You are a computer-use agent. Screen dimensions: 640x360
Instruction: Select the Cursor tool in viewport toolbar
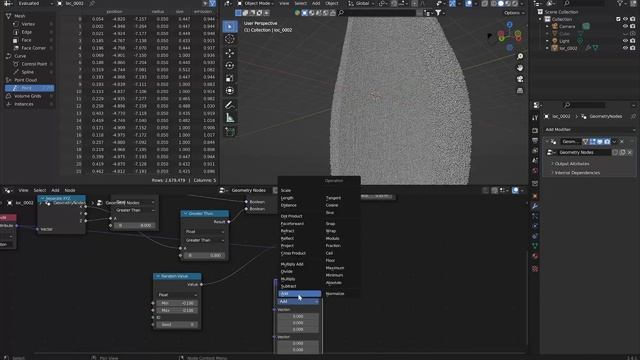point(230,39)
